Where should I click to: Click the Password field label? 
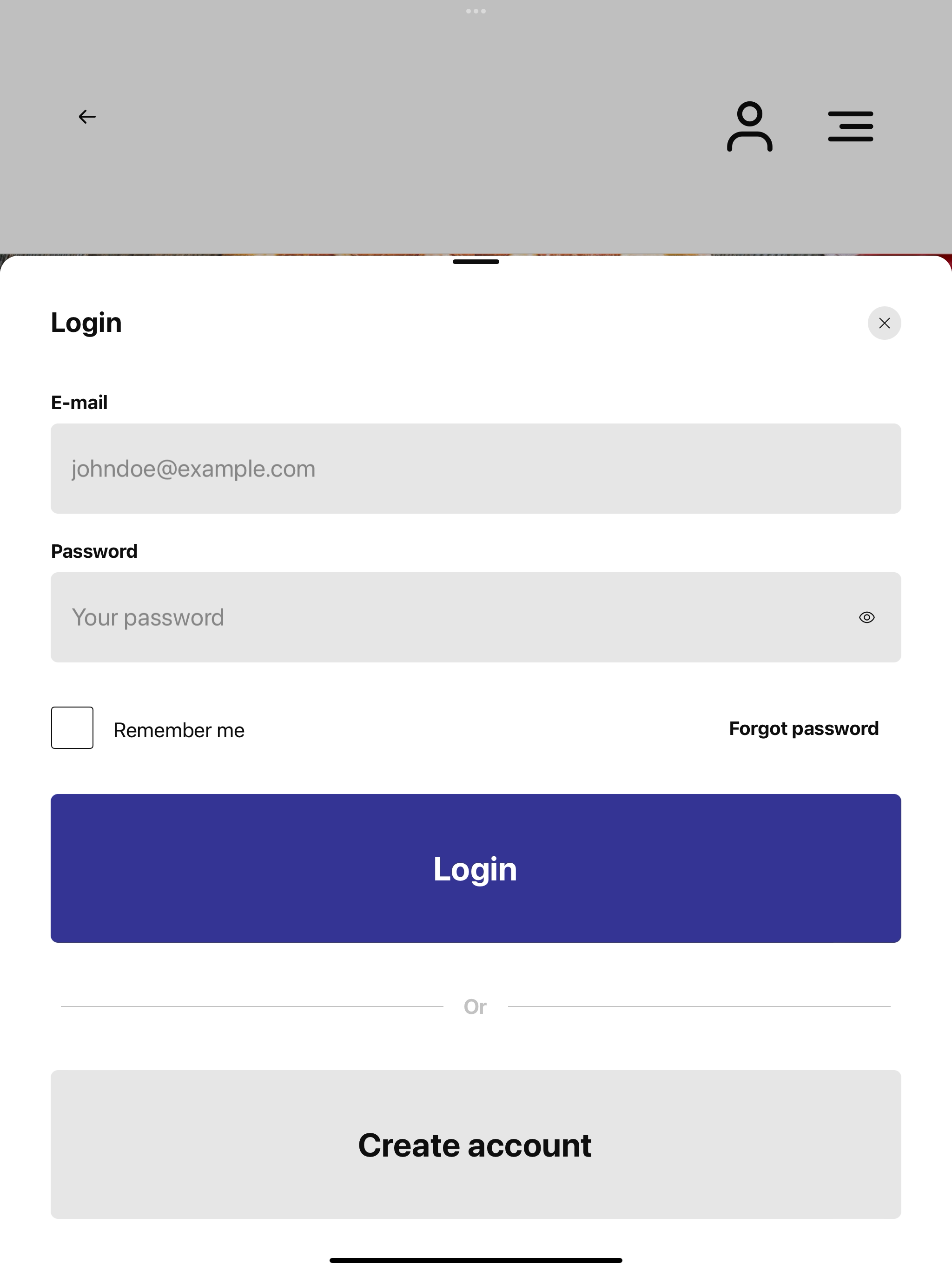point(94,551)
